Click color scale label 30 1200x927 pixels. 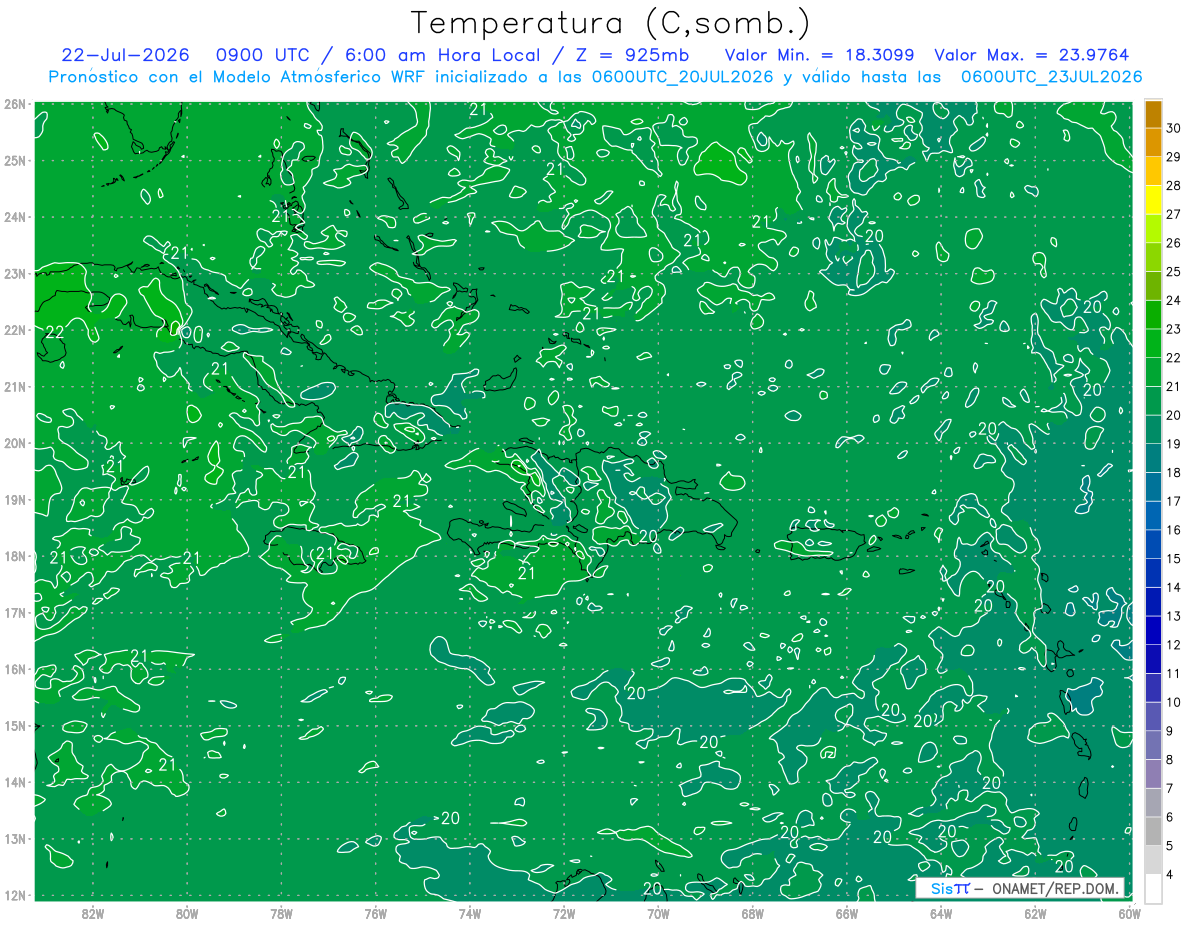[x=1174, y=128]
